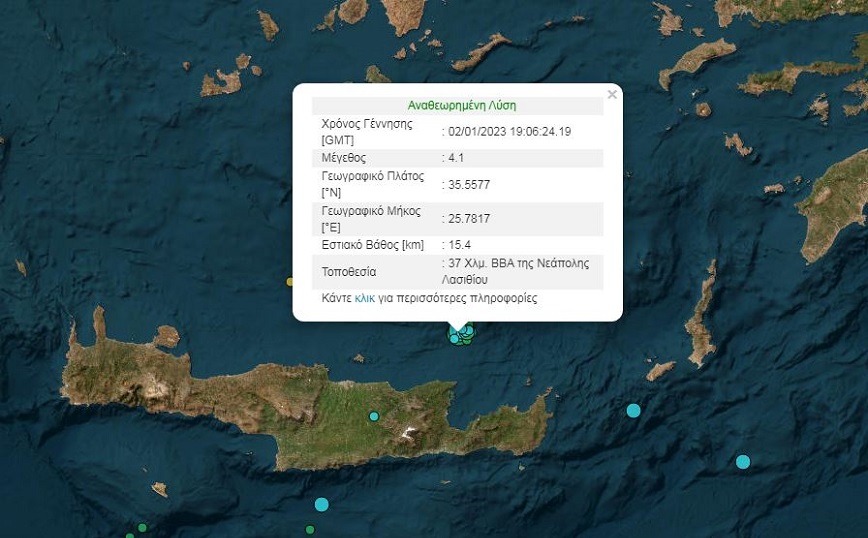The height and width of the screenshot is (538, 868).
Task: Click the cyan marker inland on central Crete
Action: (x=374, y=416)
